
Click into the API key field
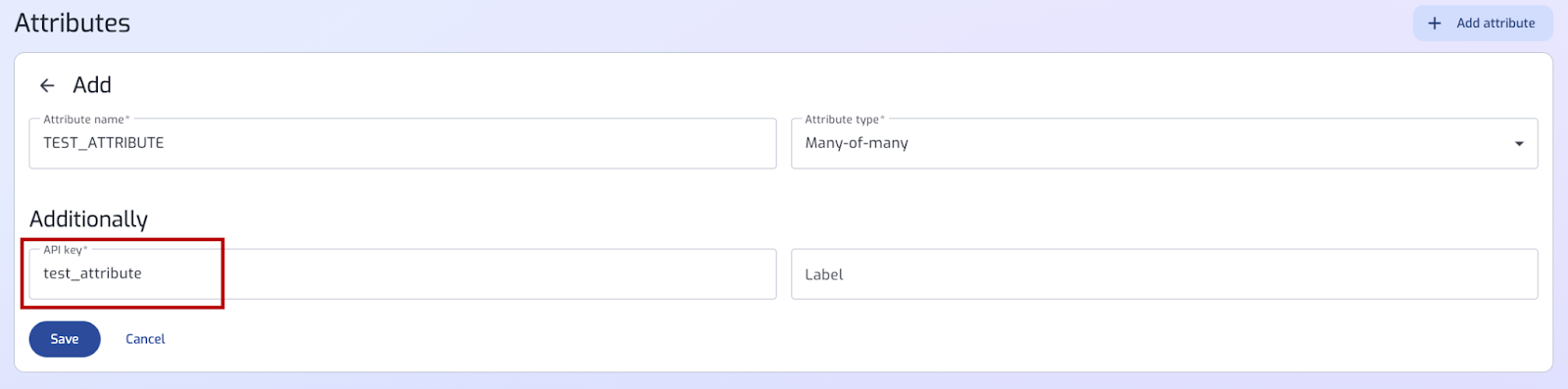coord(403,274)
